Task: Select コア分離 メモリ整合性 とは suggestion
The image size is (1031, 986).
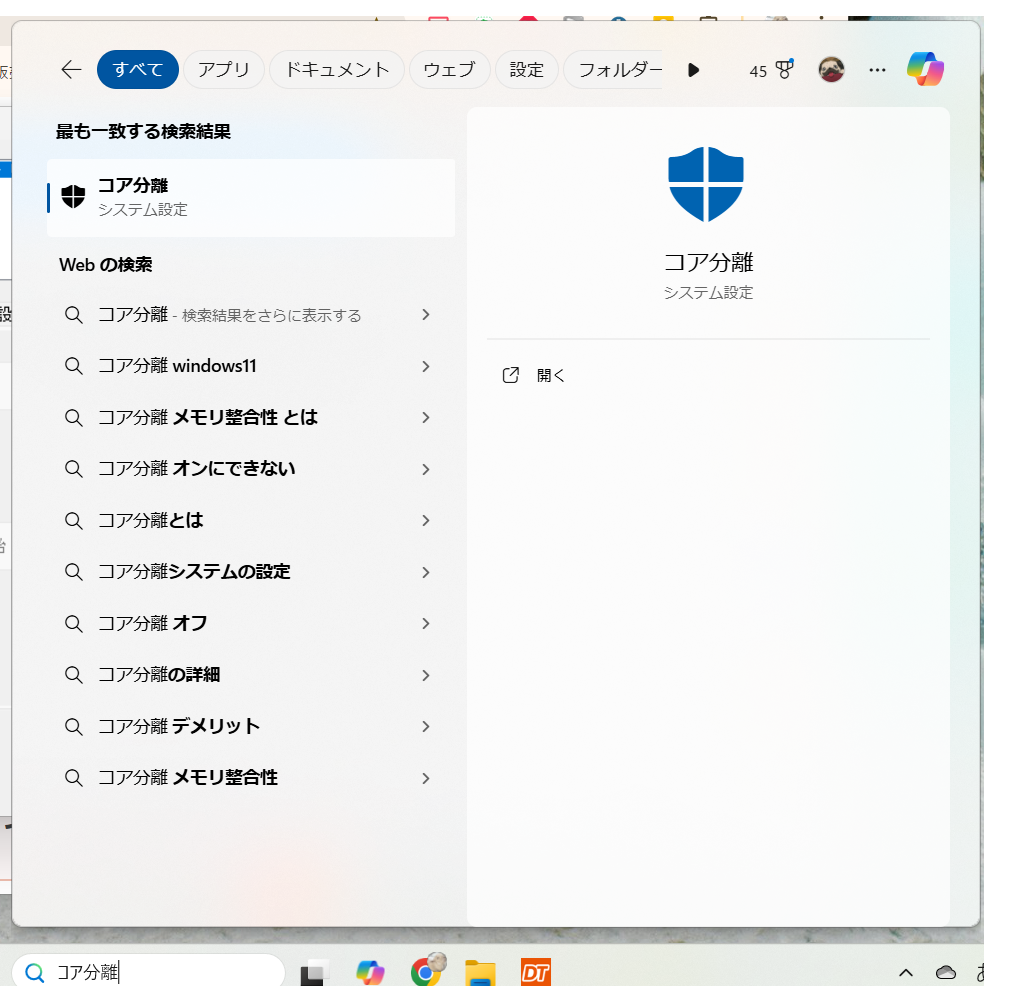Action: pos(251,417)
